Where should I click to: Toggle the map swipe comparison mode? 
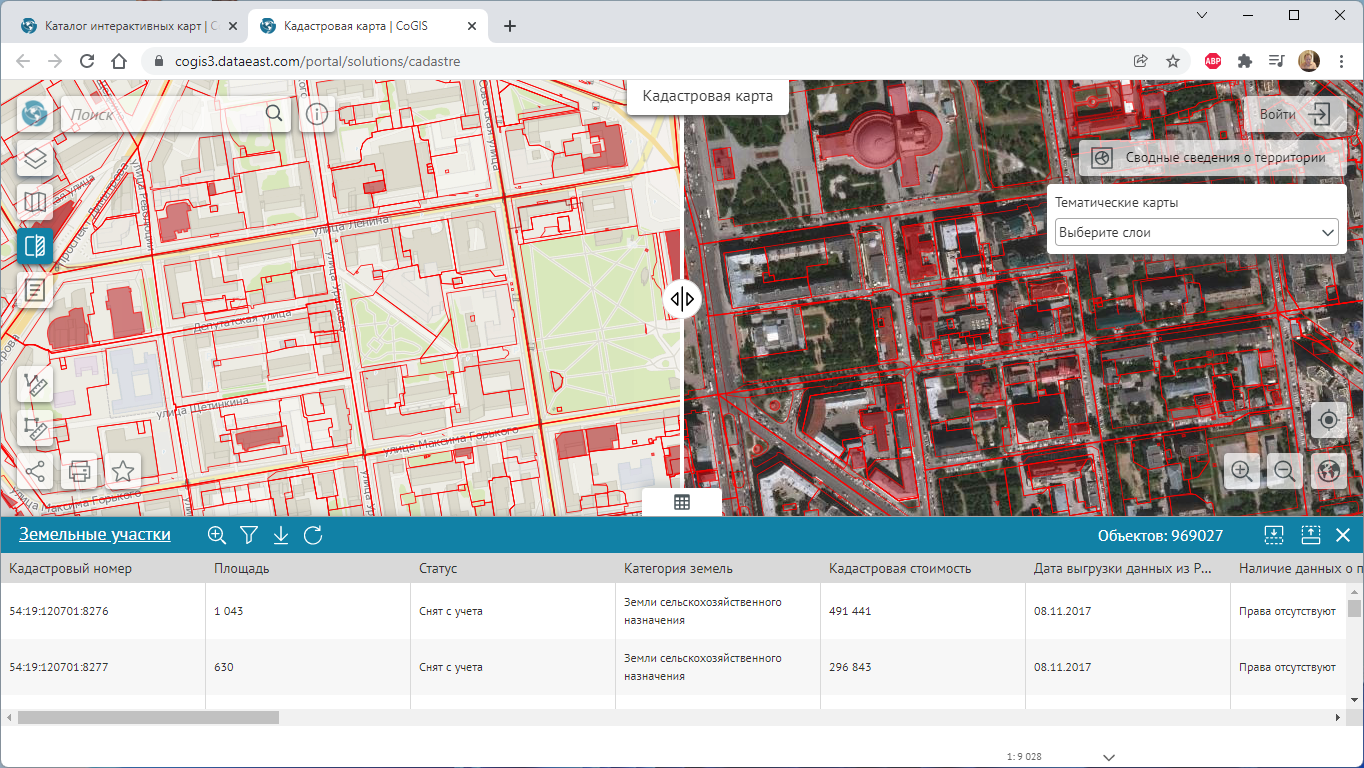[x=35, y=246]
